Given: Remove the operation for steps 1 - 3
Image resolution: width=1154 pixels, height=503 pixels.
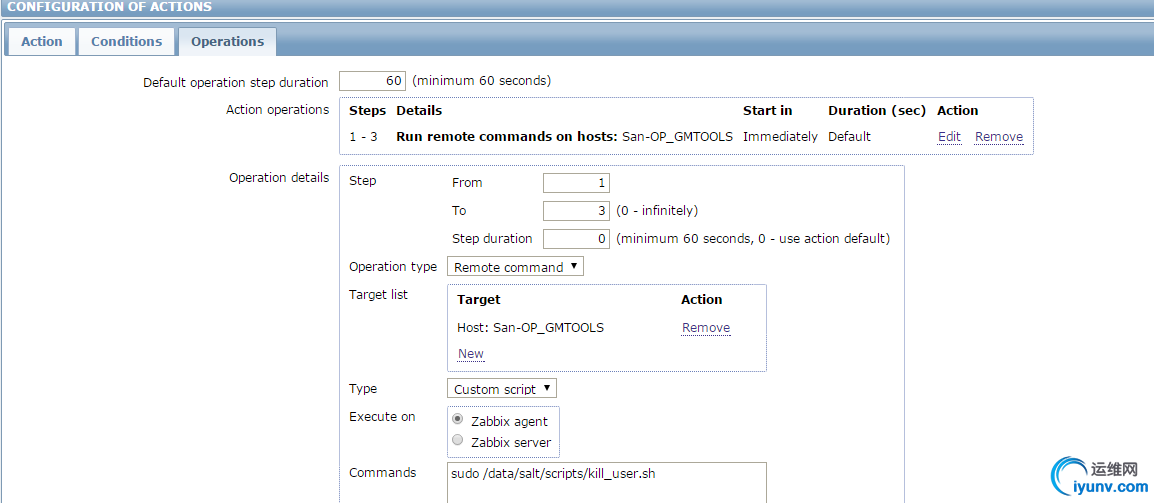Looking at the screenshot, I should (998, 137).
